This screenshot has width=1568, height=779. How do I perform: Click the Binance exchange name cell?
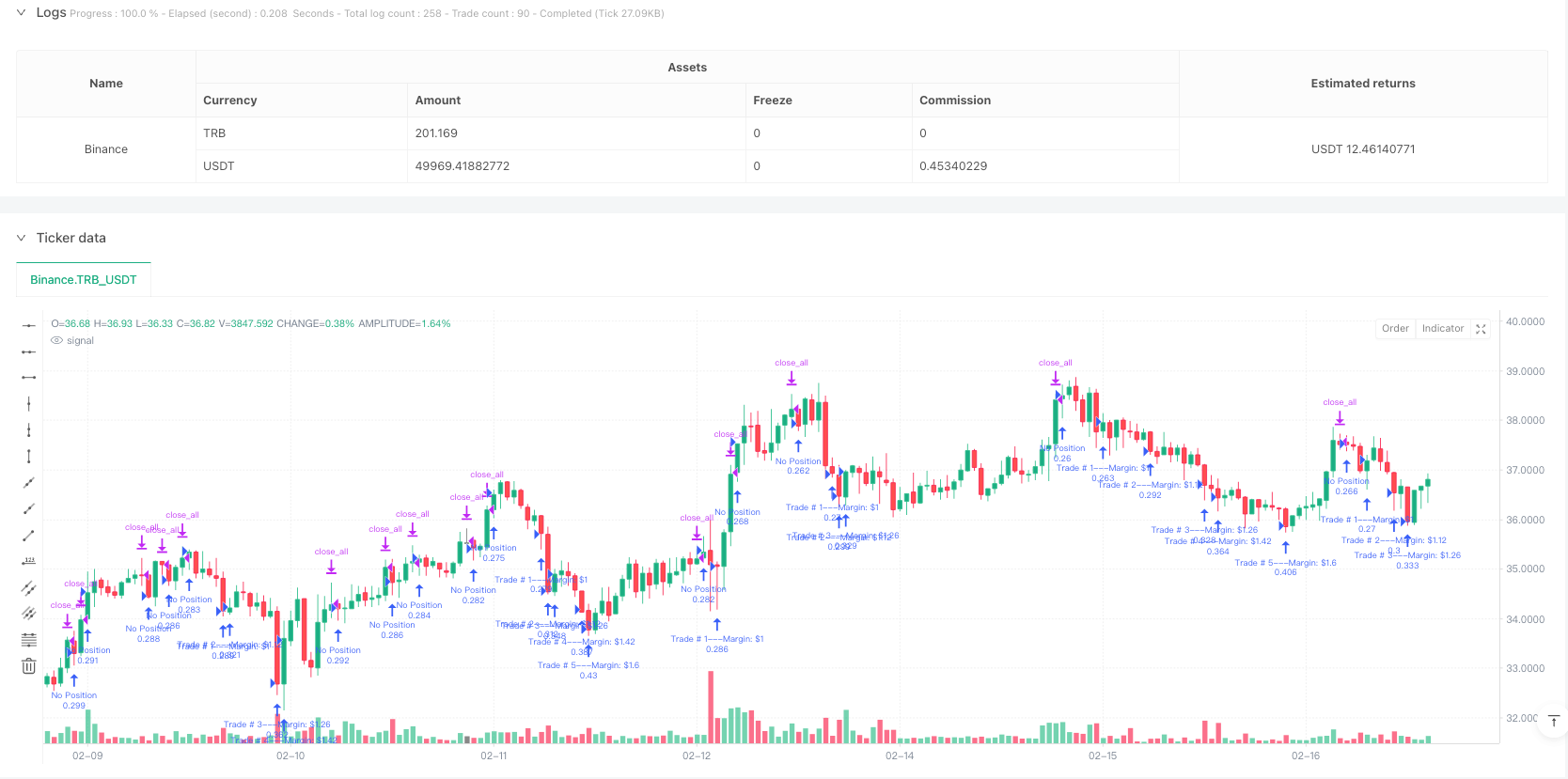coord(106,149)
